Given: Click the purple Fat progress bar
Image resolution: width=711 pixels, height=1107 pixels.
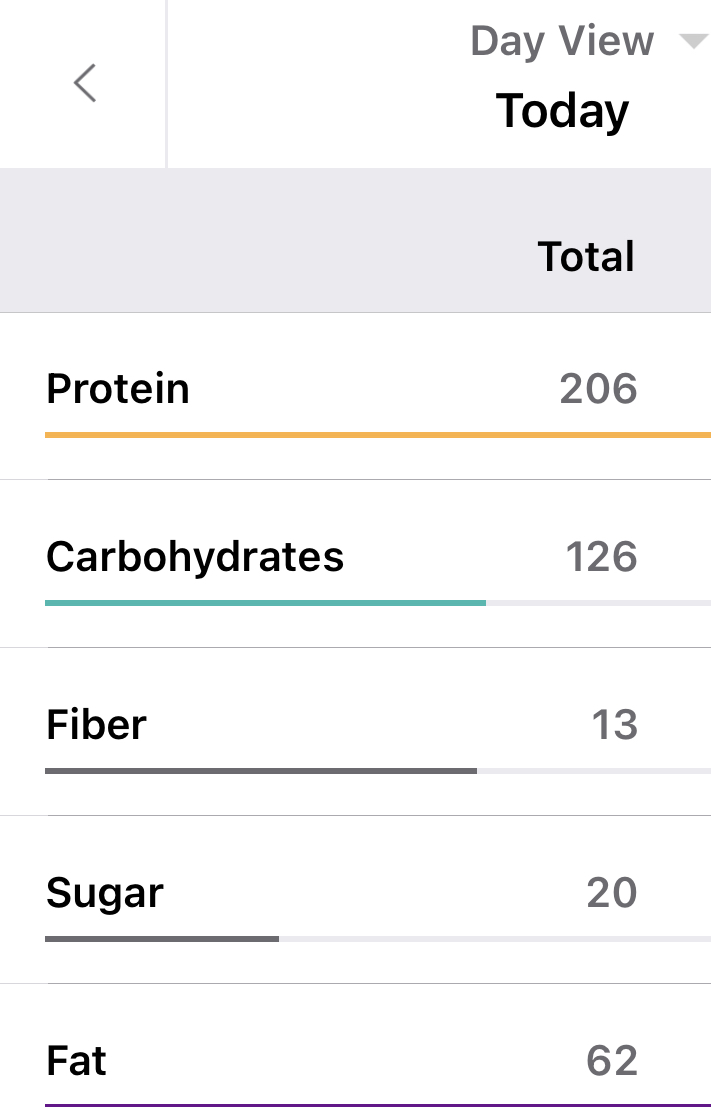Looking at the screenshot, I should click(x=378, y=1104).
